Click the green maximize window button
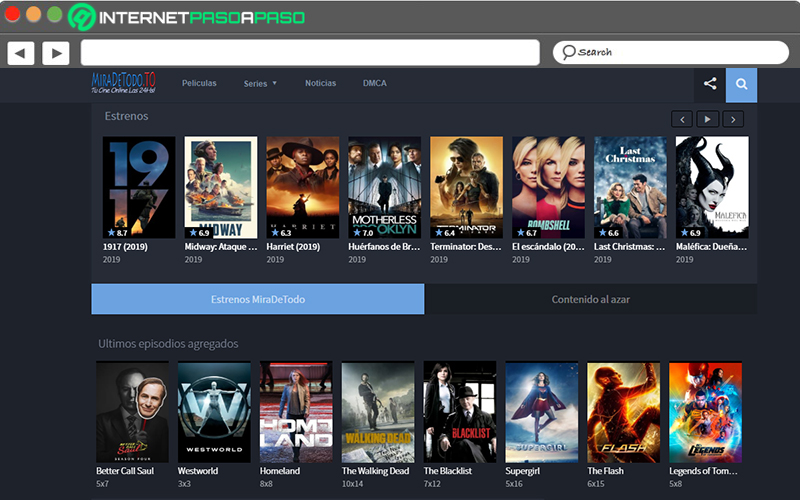Screen dimensions: 800x500 click(55, 14)
